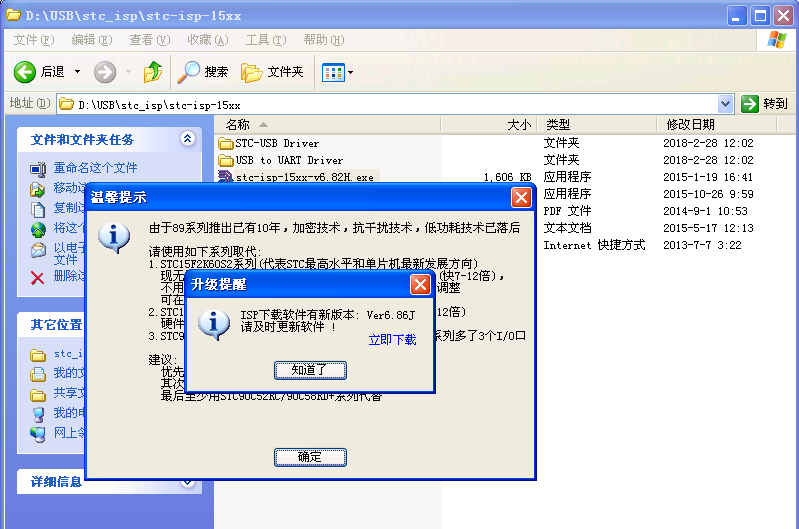Click the move file task icon
The image size is (799, 529).
(38, 189)
